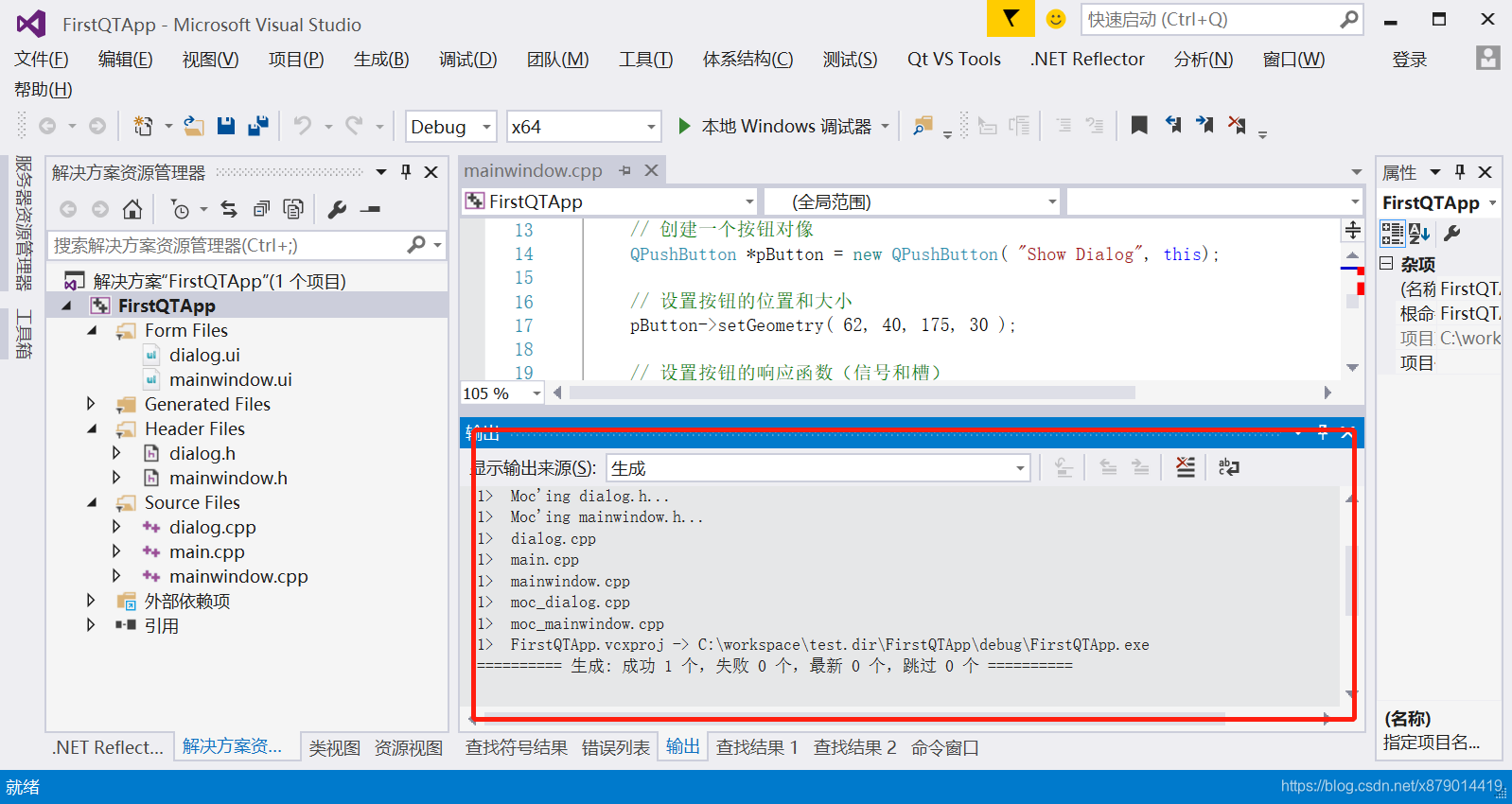The image size is (1512, 804).
Task: Switch to the 命令窗口 tab
Action: point(944,747)
